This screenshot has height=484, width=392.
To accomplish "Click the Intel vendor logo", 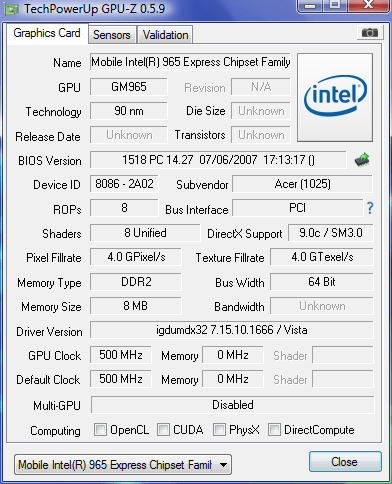I will [335, 97].
